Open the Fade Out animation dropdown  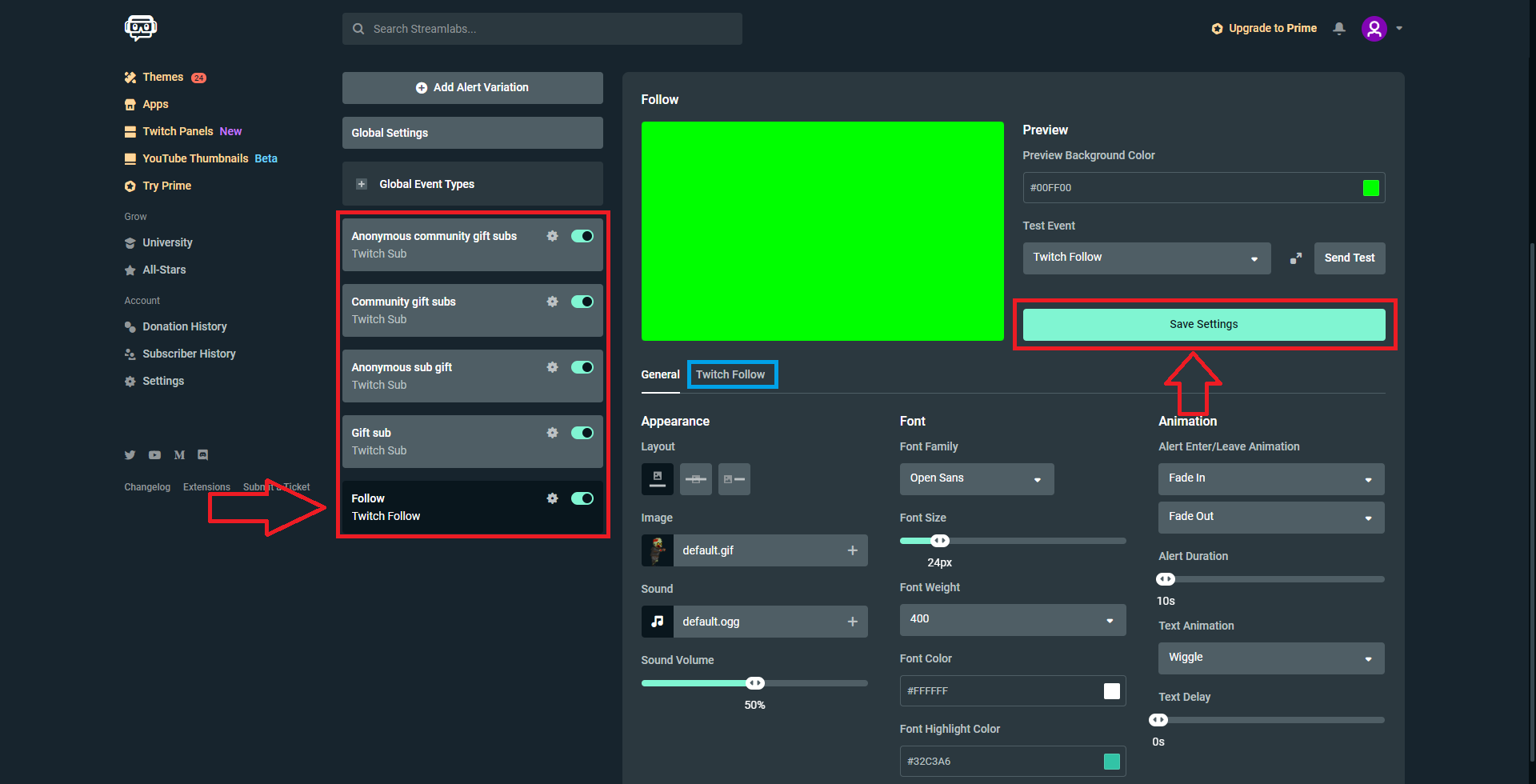point(1271,517)
